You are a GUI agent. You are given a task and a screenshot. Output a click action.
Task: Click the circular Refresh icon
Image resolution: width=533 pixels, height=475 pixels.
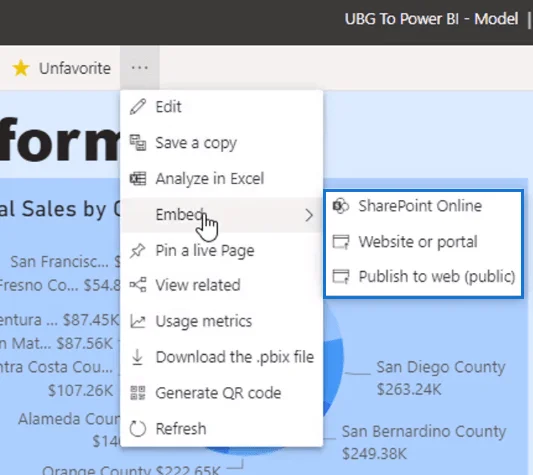click(x=138, y=429)
